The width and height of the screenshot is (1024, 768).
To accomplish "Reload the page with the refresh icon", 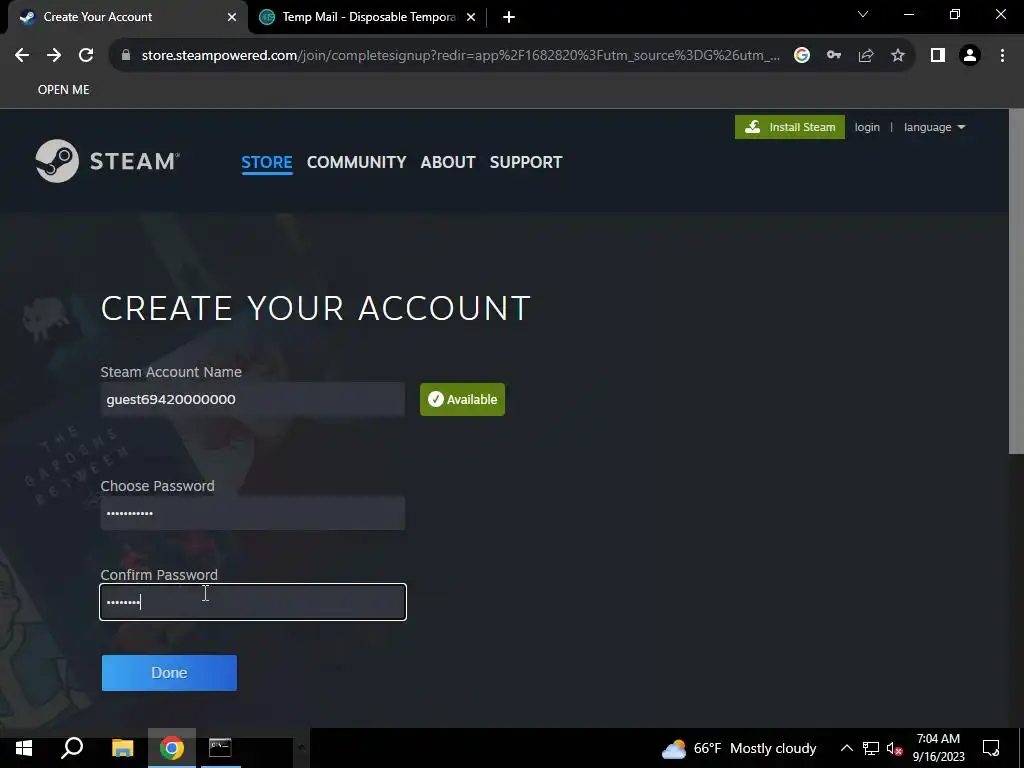I will coord(86,56).
